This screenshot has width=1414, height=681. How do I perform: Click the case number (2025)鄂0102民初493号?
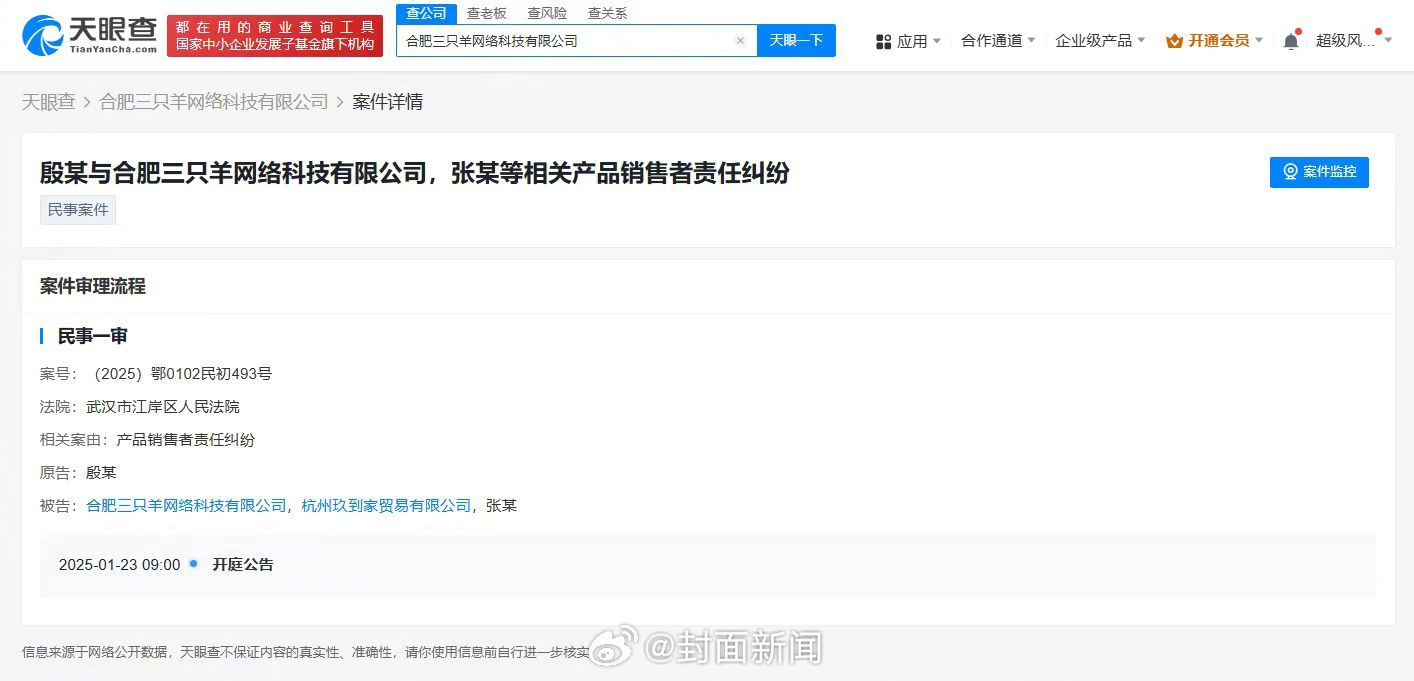[x=181, y=374]
